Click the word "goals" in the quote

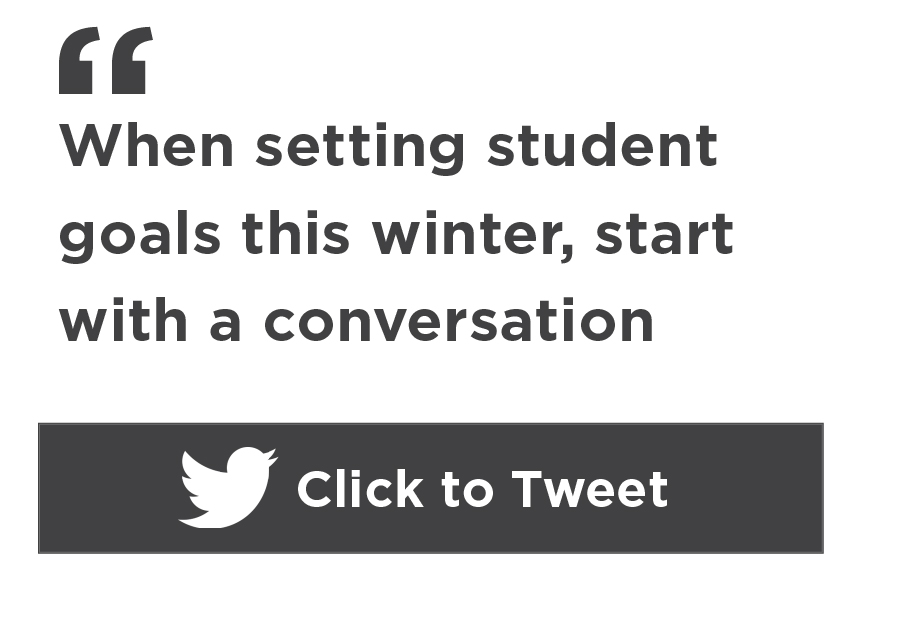140,236
